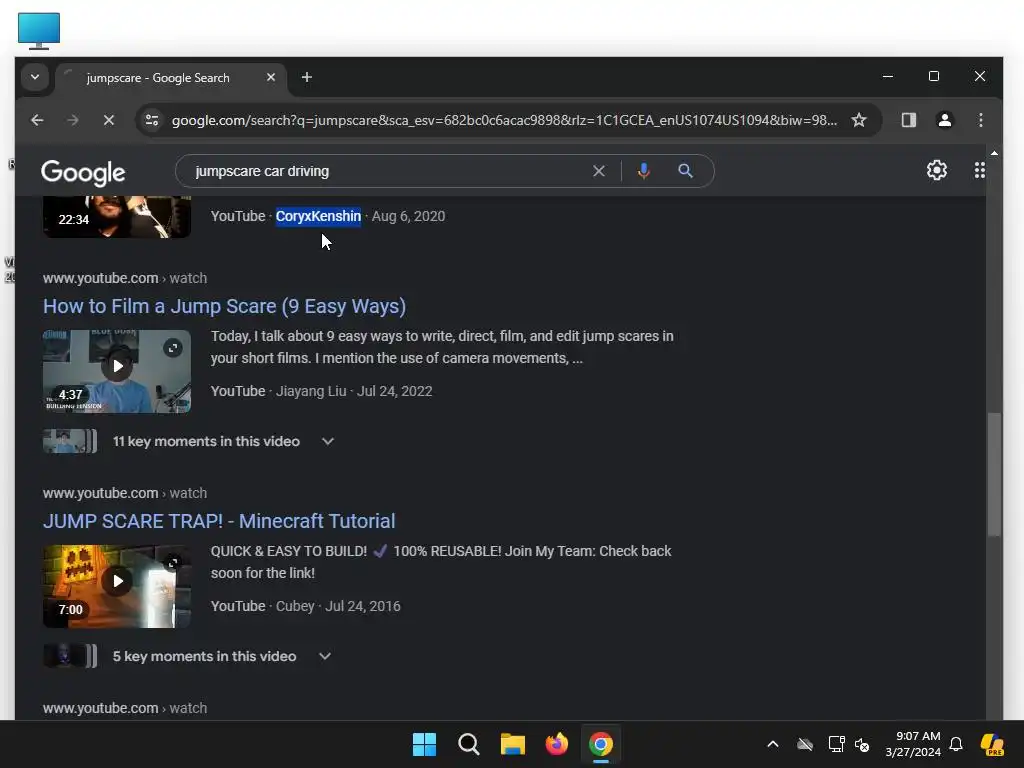Open JUMP SCARE TRAP Minecraft Tutorial link
Image resolution: width=1024 pixels, height=768 pixels.
pyautogui.click(x=219, y=521)
